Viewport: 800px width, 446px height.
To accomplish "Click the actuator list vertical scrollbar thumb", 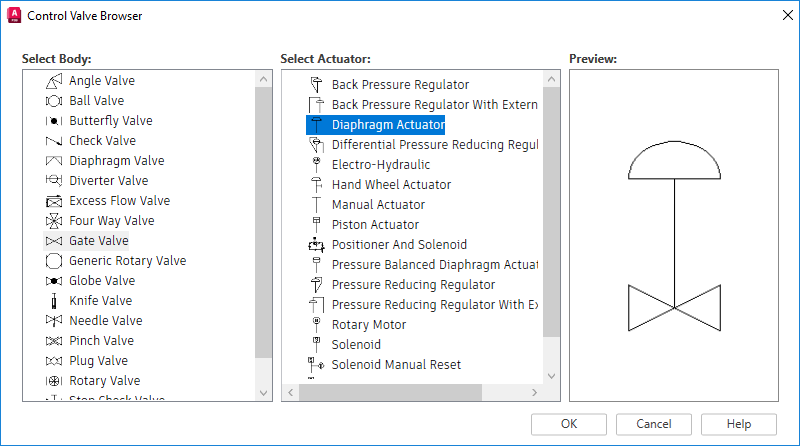I will click(551, 210).
